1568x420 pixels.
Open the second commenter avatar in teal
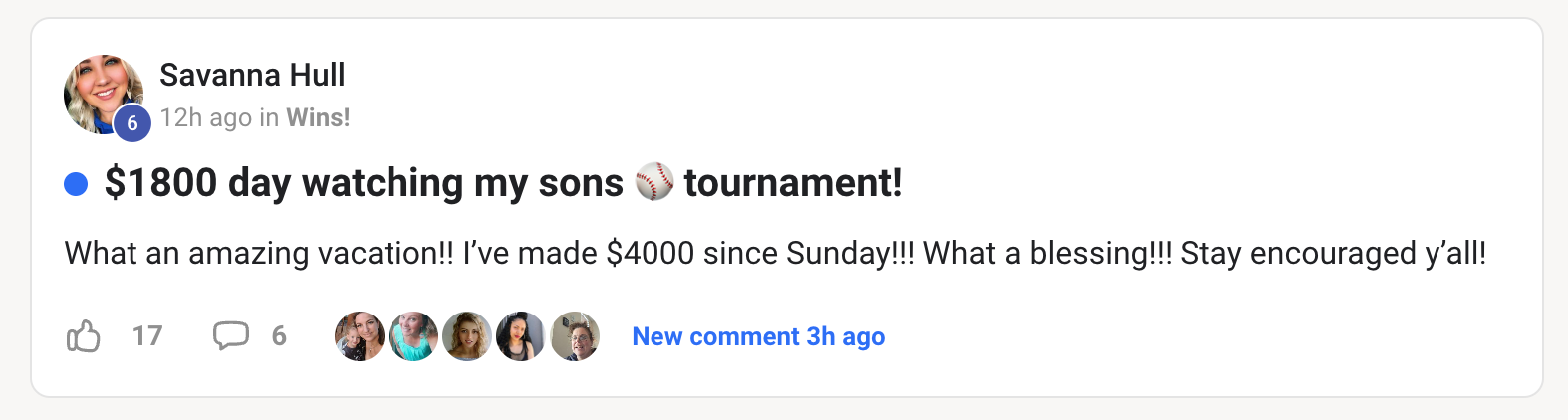point(413,336)
